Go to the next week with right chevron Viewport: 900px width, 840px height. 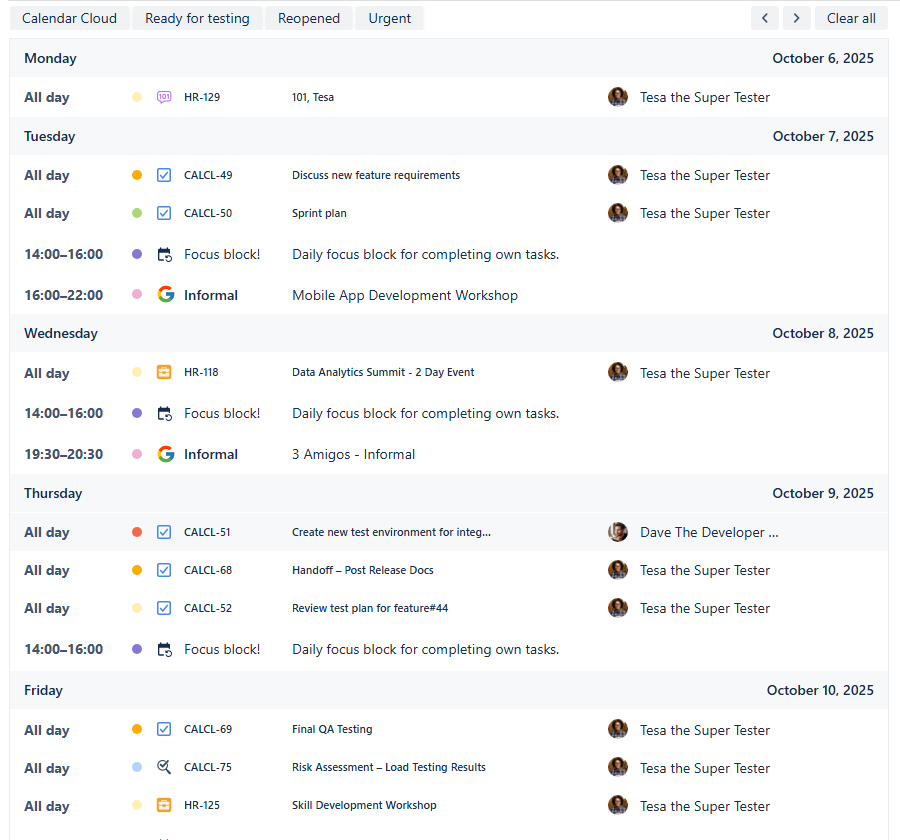797,18
